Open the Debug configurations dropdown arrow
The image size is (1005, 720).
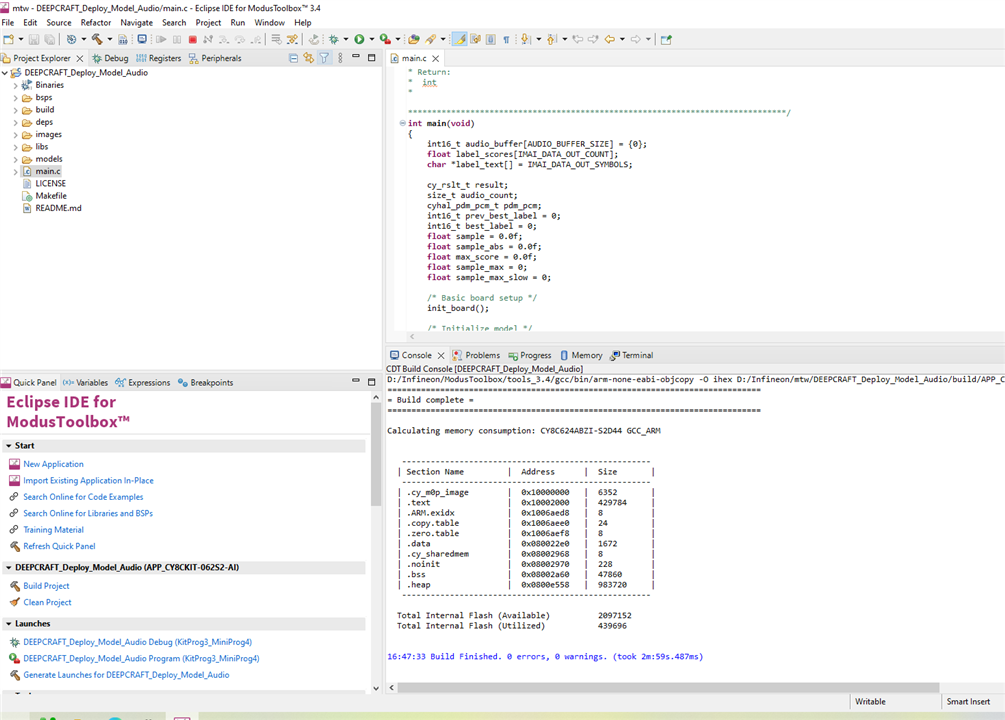(346, 39)
